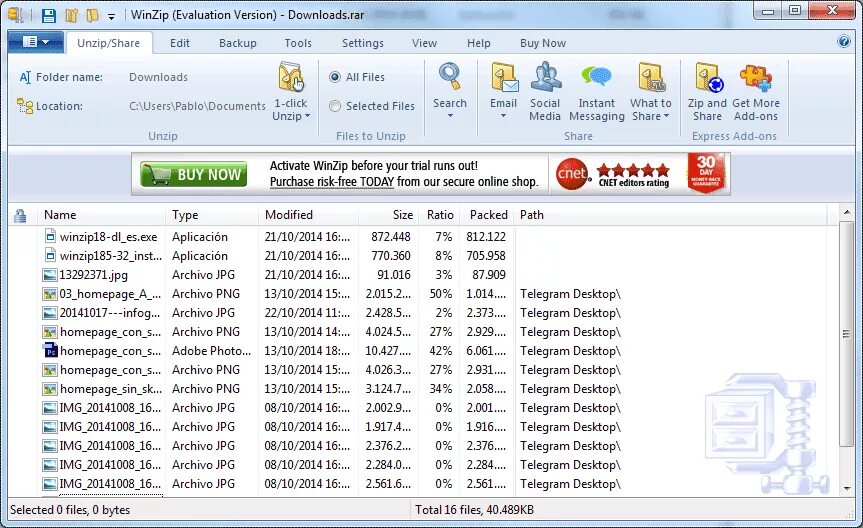Viewport: 863px width, 528px height.
Task: Select the Adobe Photo... type cell
Action: [x=211, y=351]
